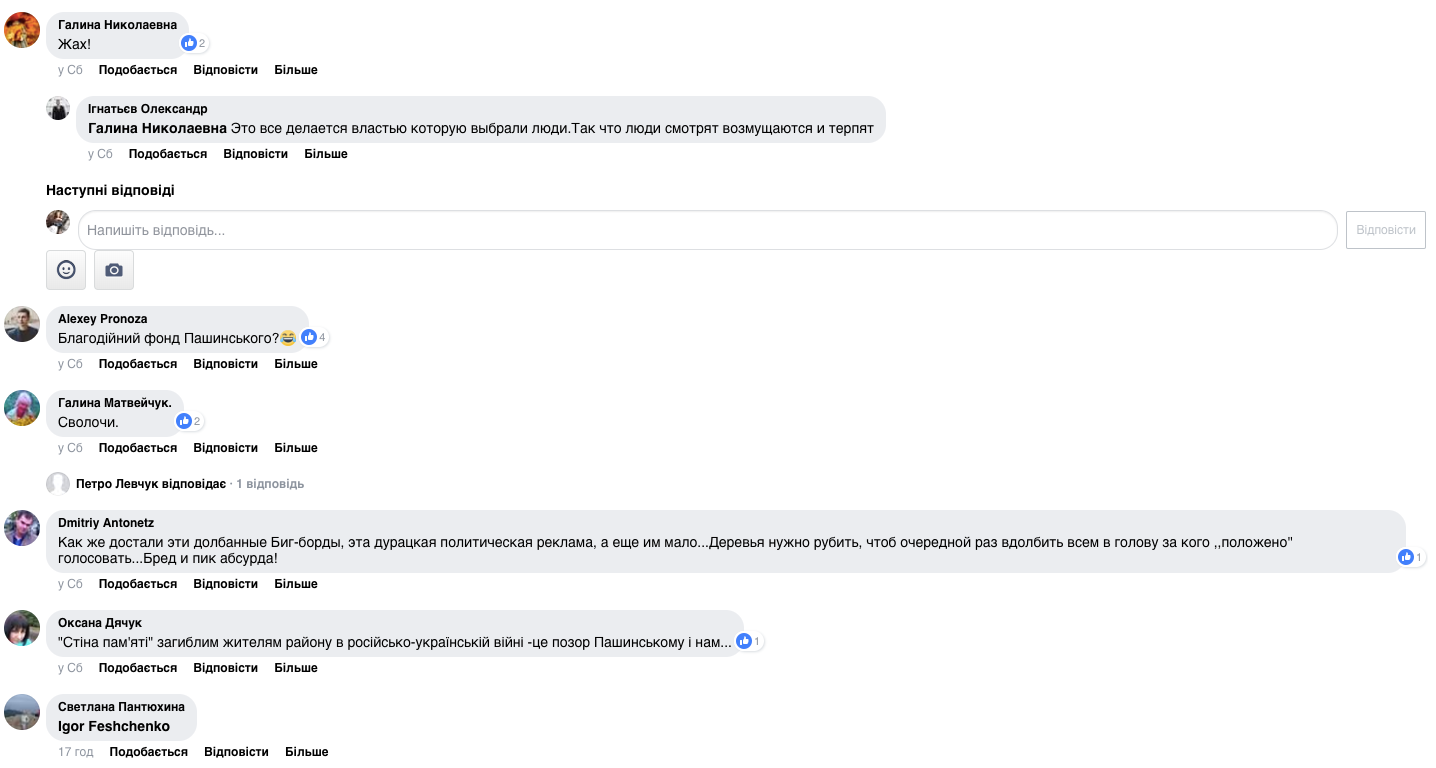Click like reaction icon on "Сволочи." comment
Image resolution: width=1436 pixels, height=768 pixels.
click(x=184, y=422)
